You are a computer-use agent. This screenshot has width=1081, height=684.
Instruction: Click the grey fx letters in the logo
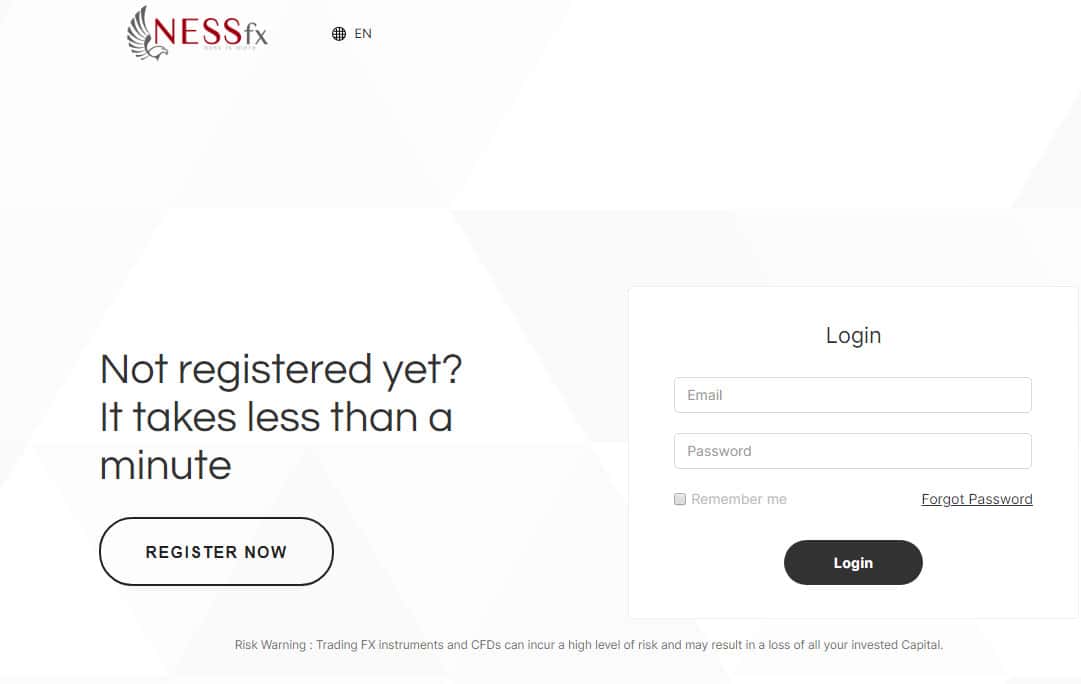(251, 36)
